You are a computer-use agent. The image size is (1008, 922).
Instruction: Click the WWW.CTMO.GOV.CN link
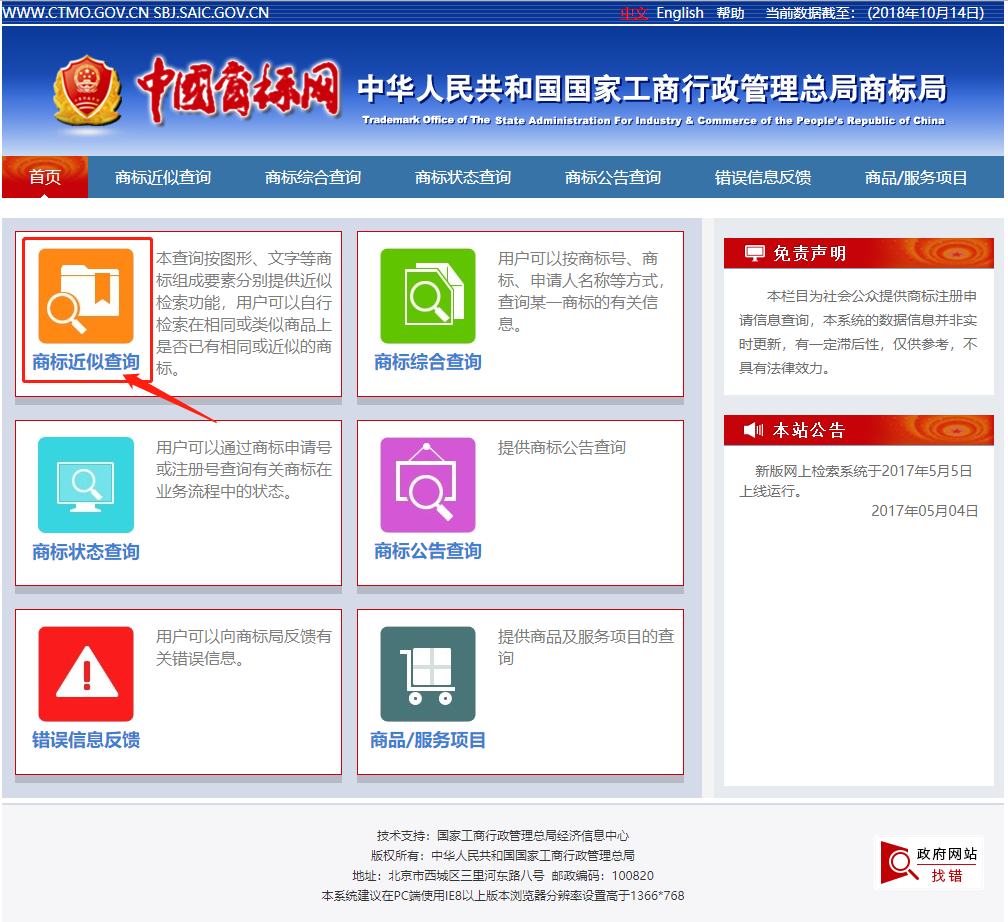[x=77, y=13]
